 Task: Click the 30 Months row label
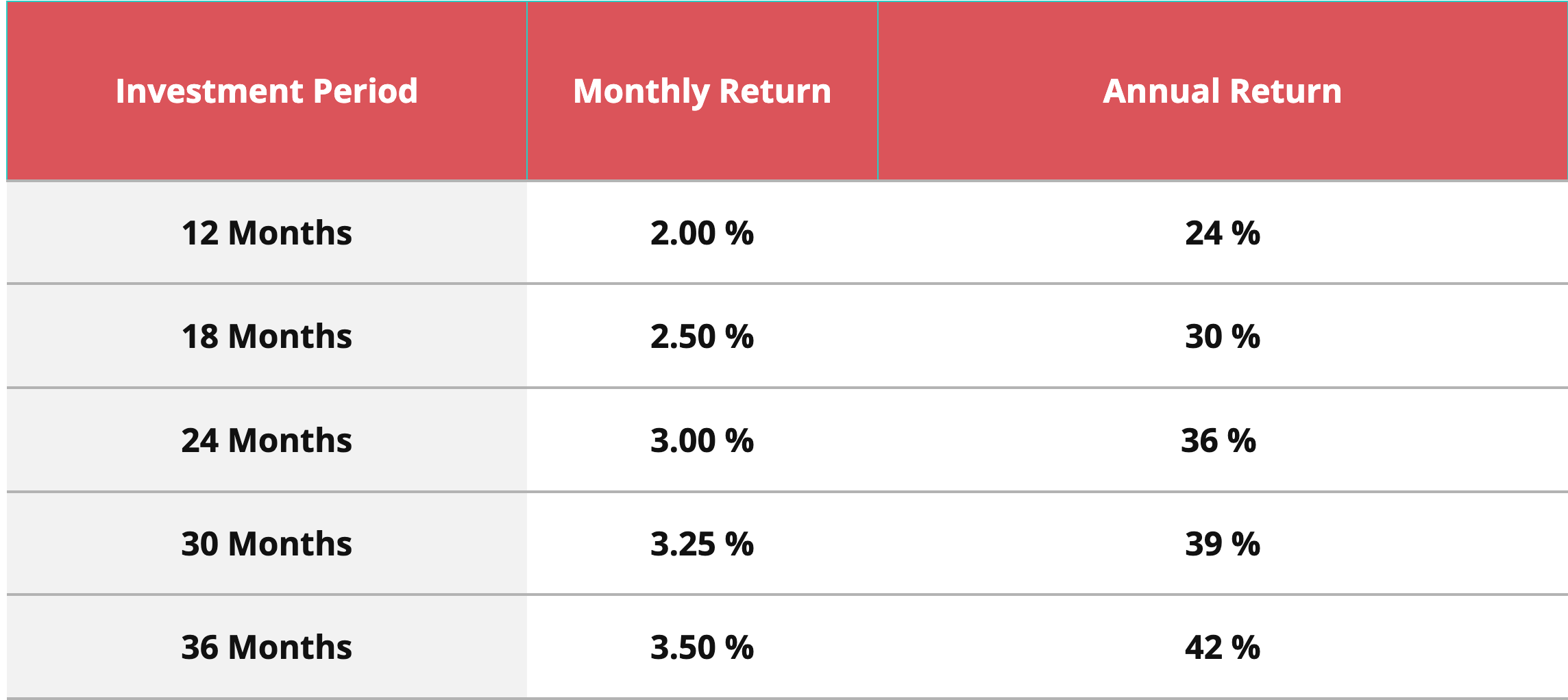pyautogui.click(x=267, y=543)
